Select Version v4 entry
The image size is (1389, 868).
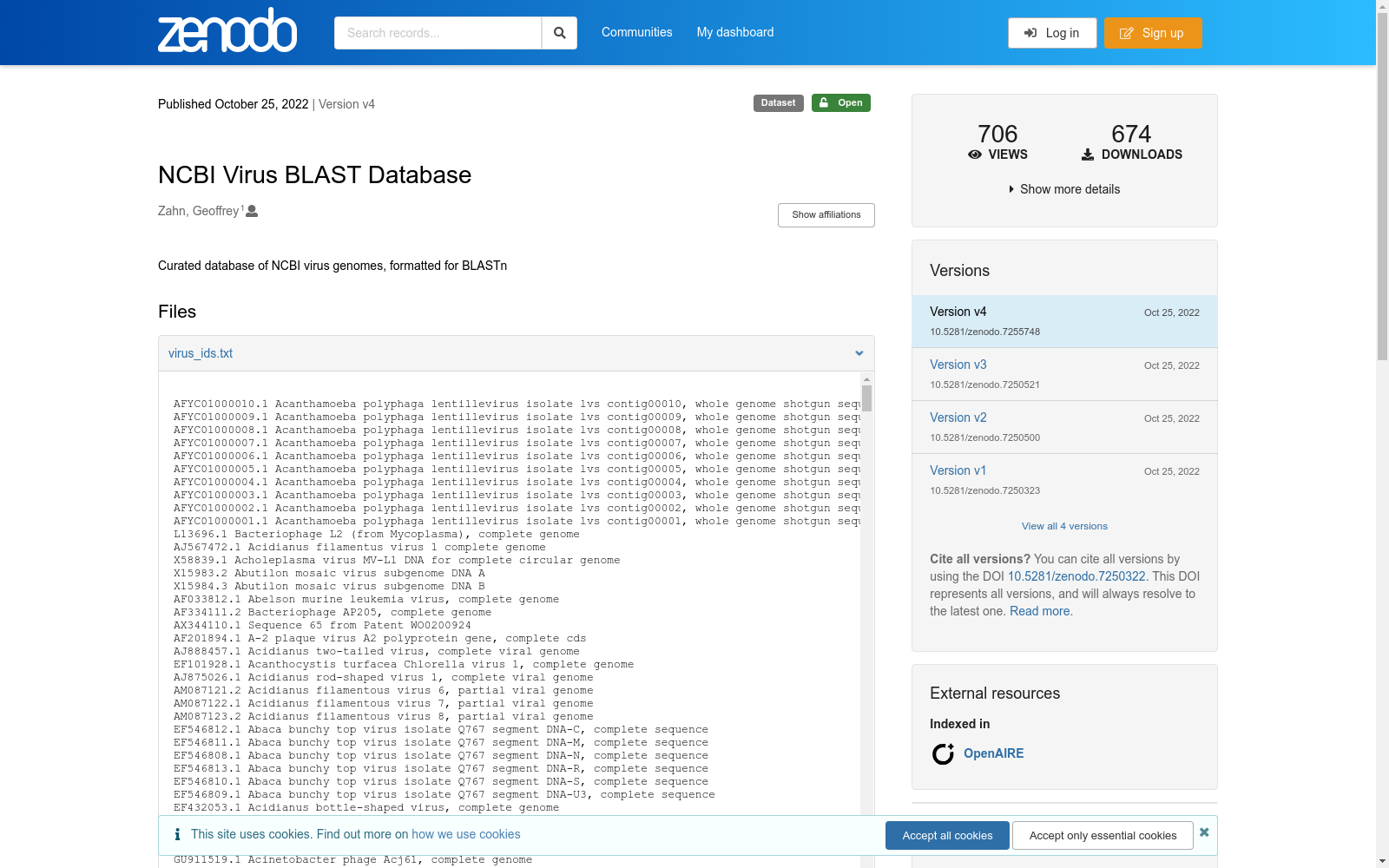click(1064, 321)
